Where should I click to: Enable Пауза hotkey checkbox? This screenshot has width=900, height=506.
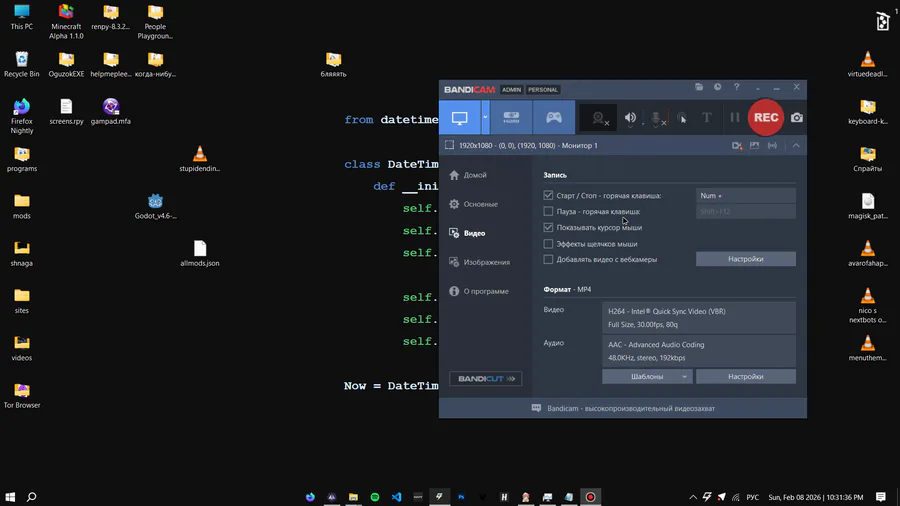point(548,212)
